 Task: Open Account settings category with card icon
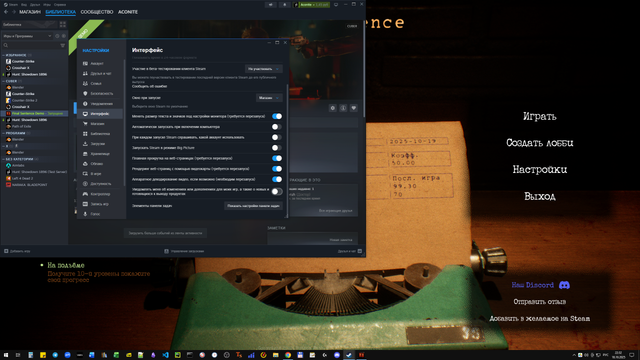85,63
